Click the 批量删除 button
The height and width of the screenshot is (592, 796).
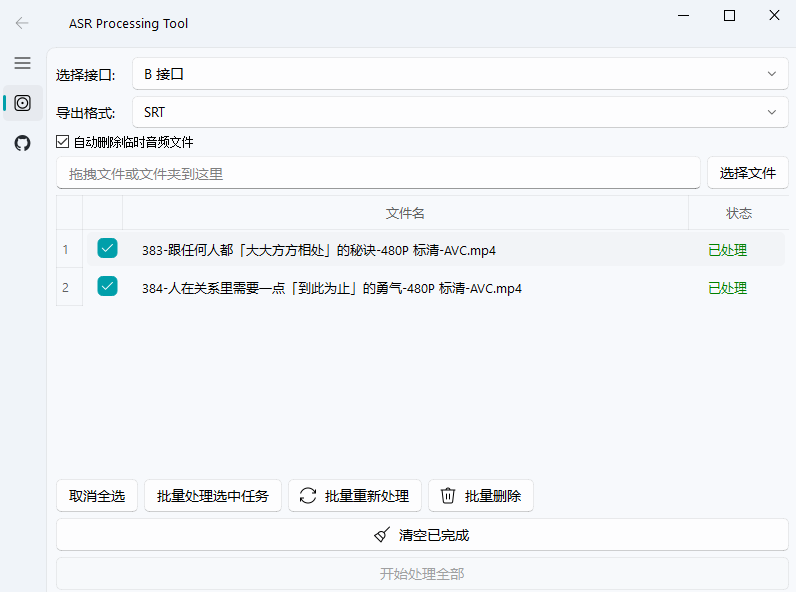pyautogui.click(x=481, y=496)
